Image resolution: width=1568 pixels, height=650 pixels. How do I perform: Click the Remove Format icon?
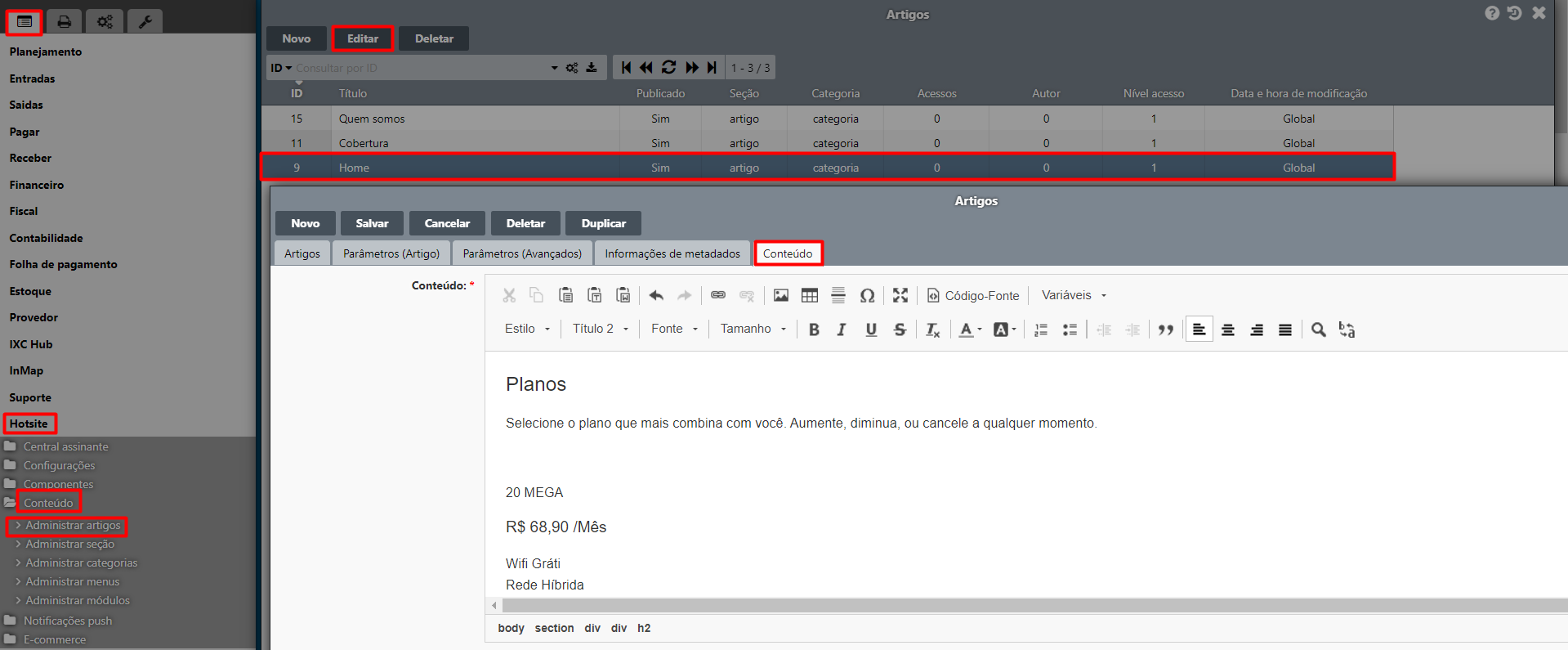click(x=933, y=329)
